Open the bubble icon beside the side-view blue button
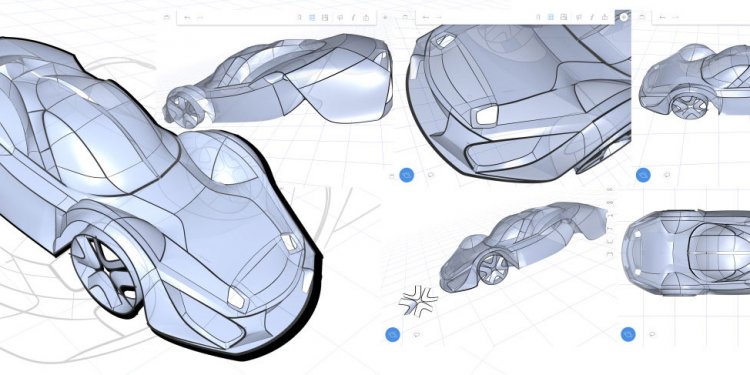750x375 pixels. tap(667, 175)
